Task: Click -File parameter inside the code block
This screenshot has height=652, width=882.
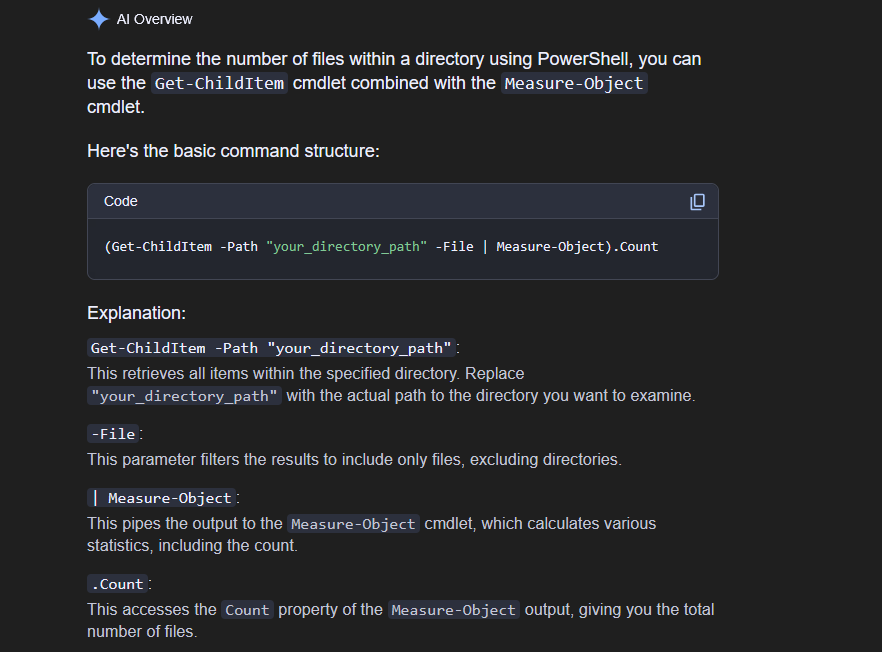Action: click(x=454, y=246)
